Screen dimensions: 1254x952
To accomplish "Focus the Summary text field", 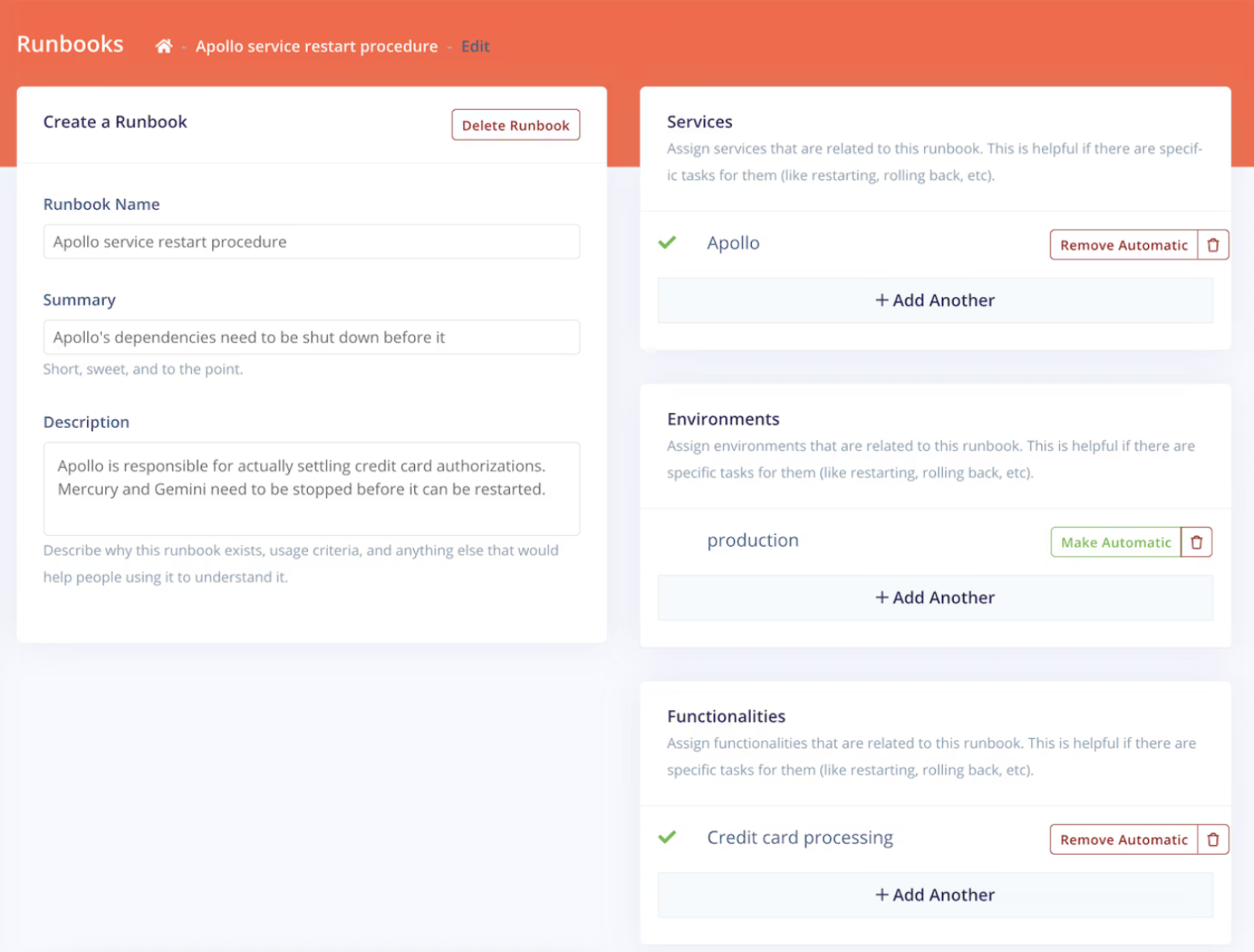I will pyautogui.click(x=311, y=337).
